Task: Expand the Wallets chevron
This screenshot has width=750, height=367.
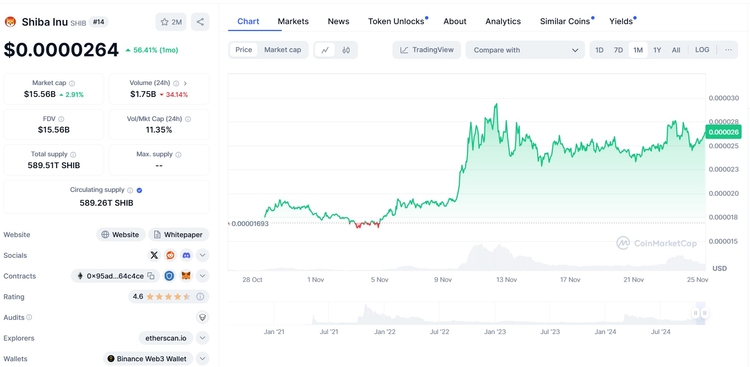Action: (202, 358)
